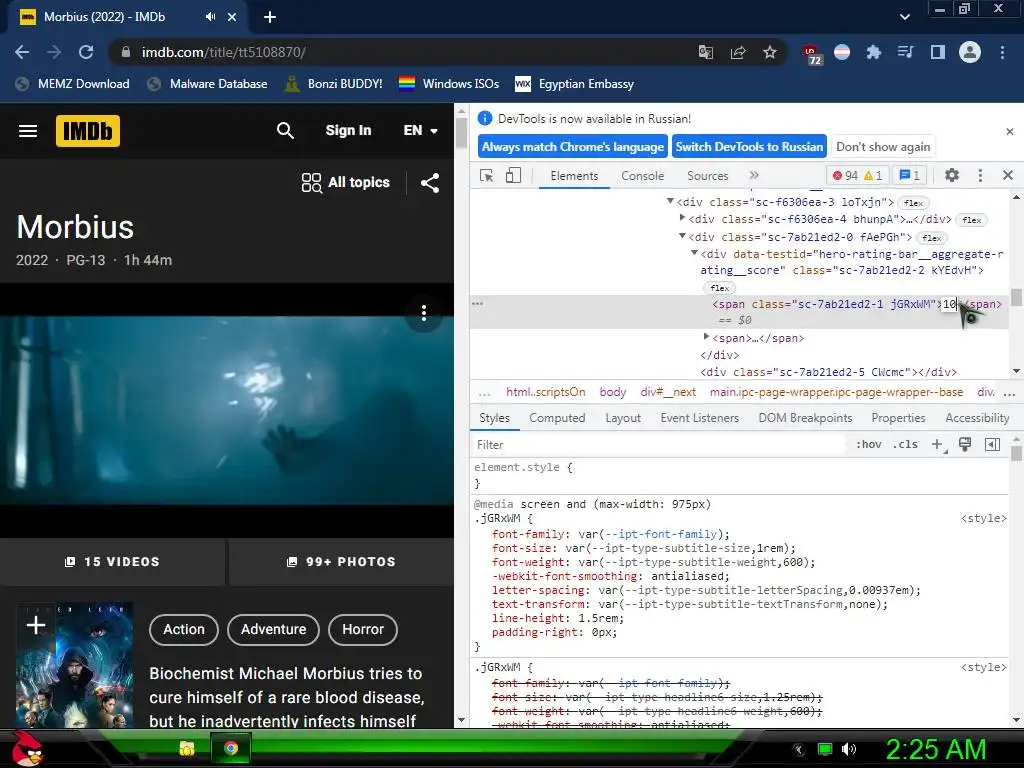Open the Chrome extensions puzzle icon
Image resolution: width=1024 pixels, height=768 pixels.
click(873, 52)
